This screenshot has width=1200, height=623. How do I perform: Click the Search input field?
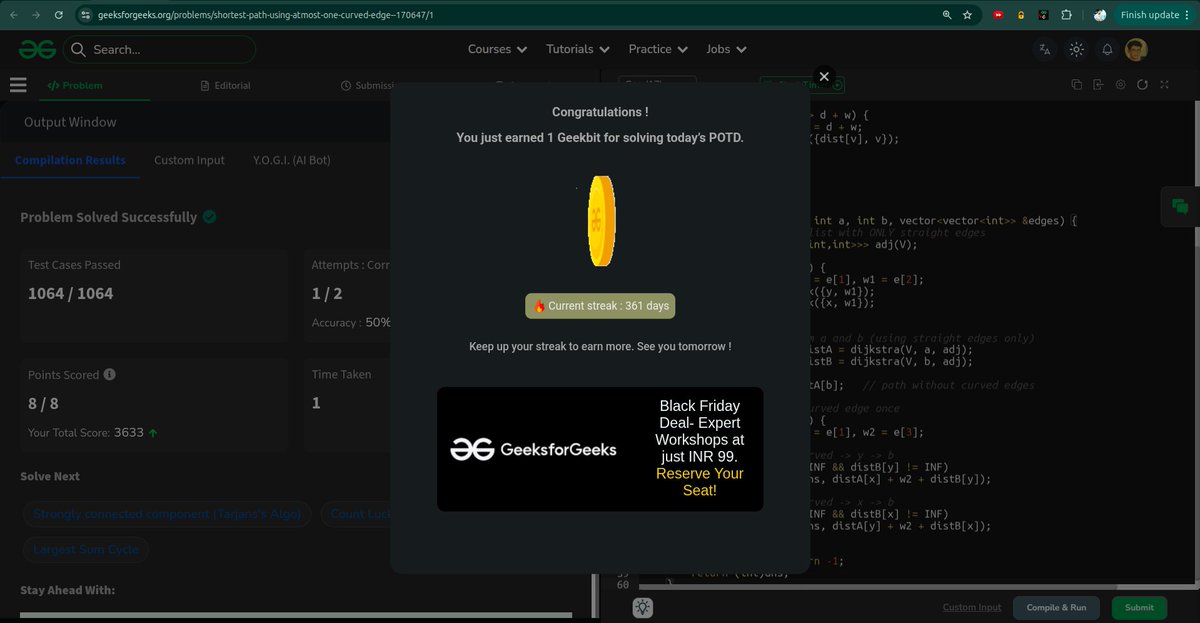[x=160, y=49]
